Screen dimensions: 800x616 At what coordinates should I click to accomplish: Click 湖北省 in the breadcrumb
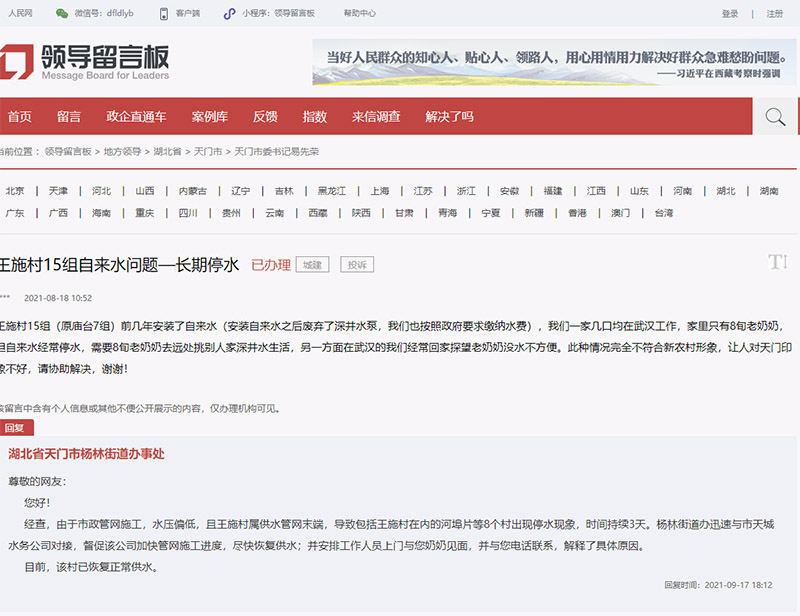(167, 152)
